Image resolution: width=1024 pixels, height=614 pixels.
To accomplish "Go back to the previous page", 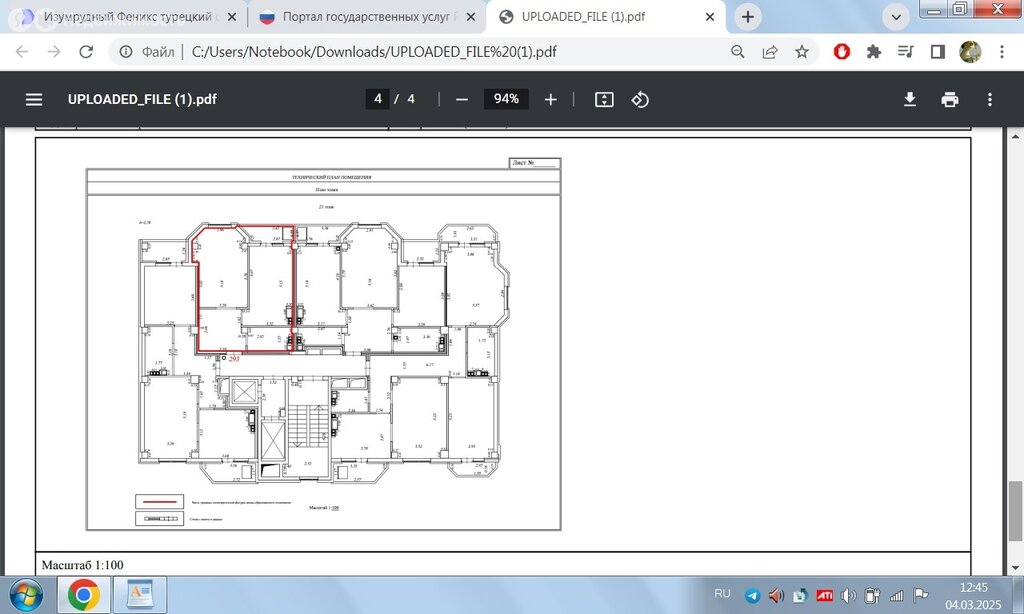I will click(x=22, y=52).
